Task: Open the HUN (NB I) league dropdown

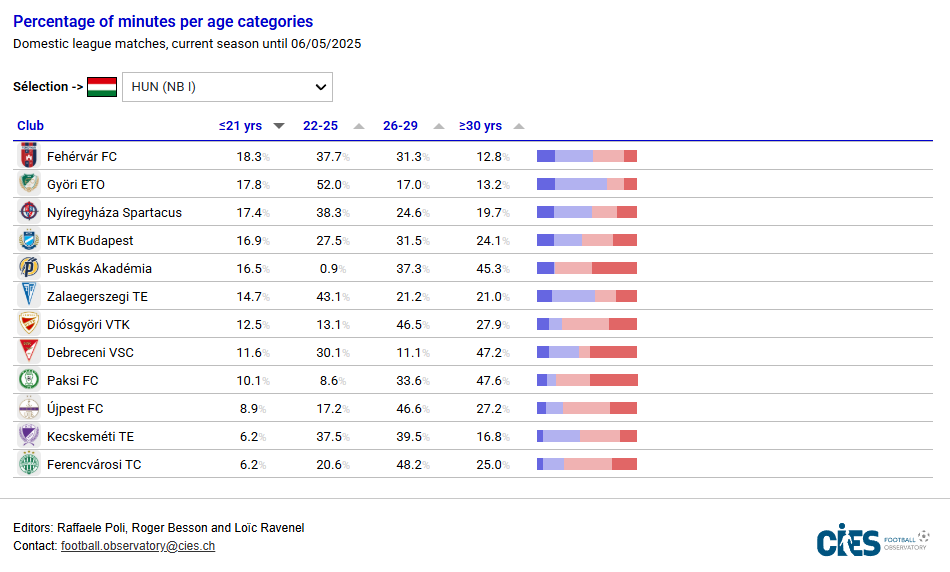Action: pyautogui.click(x=227, y=87)
